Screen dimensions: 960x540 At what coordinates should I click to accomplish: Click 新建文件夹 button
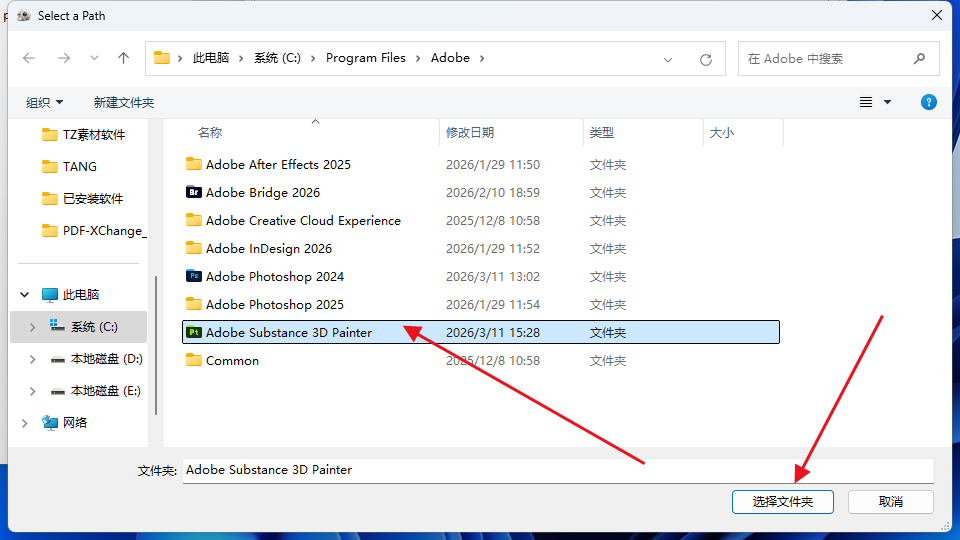pos(124,102)
